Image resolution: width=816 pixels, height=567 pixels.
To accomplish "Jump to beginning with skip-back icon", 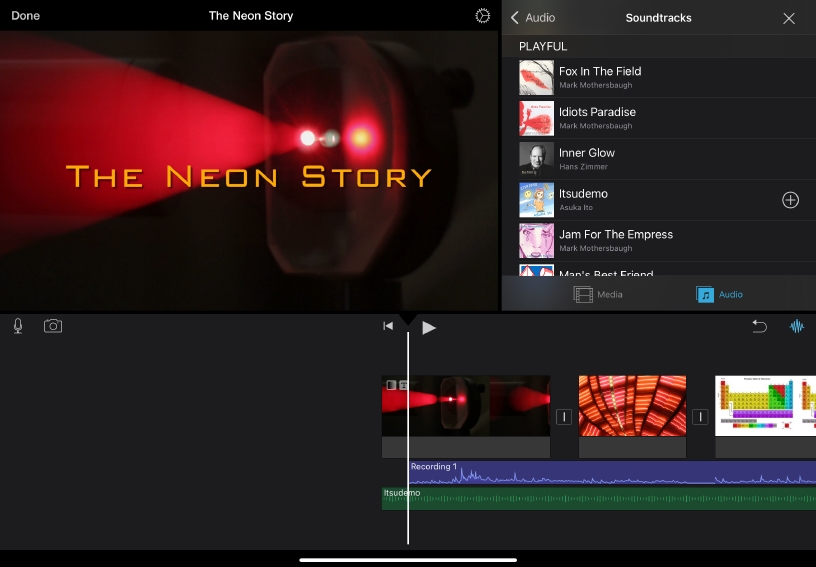I will coord(388,326).
